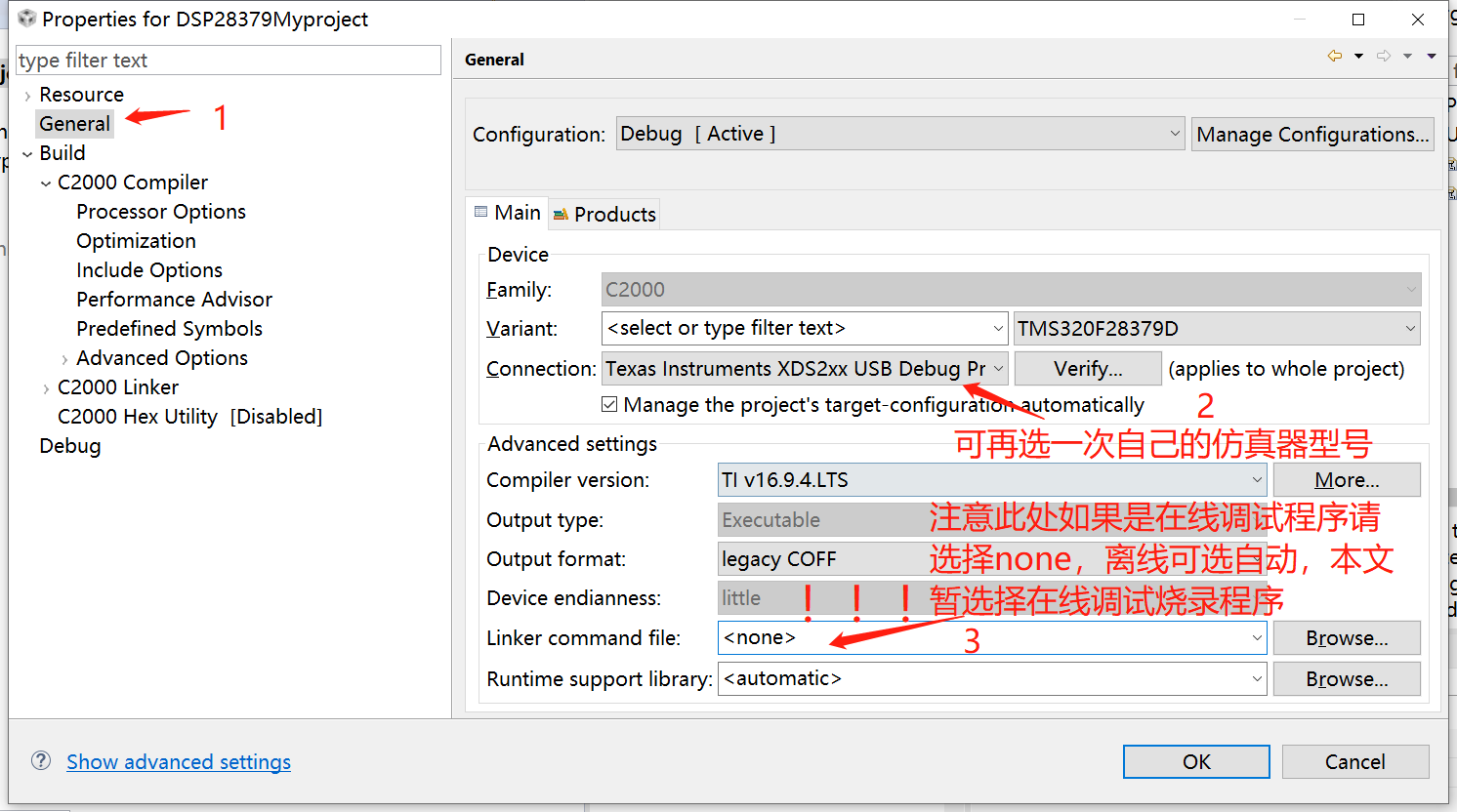Click the cube icon in the dialog title bar
Viewport: 1457px width, 812px height.
click(x=26, y=18)
